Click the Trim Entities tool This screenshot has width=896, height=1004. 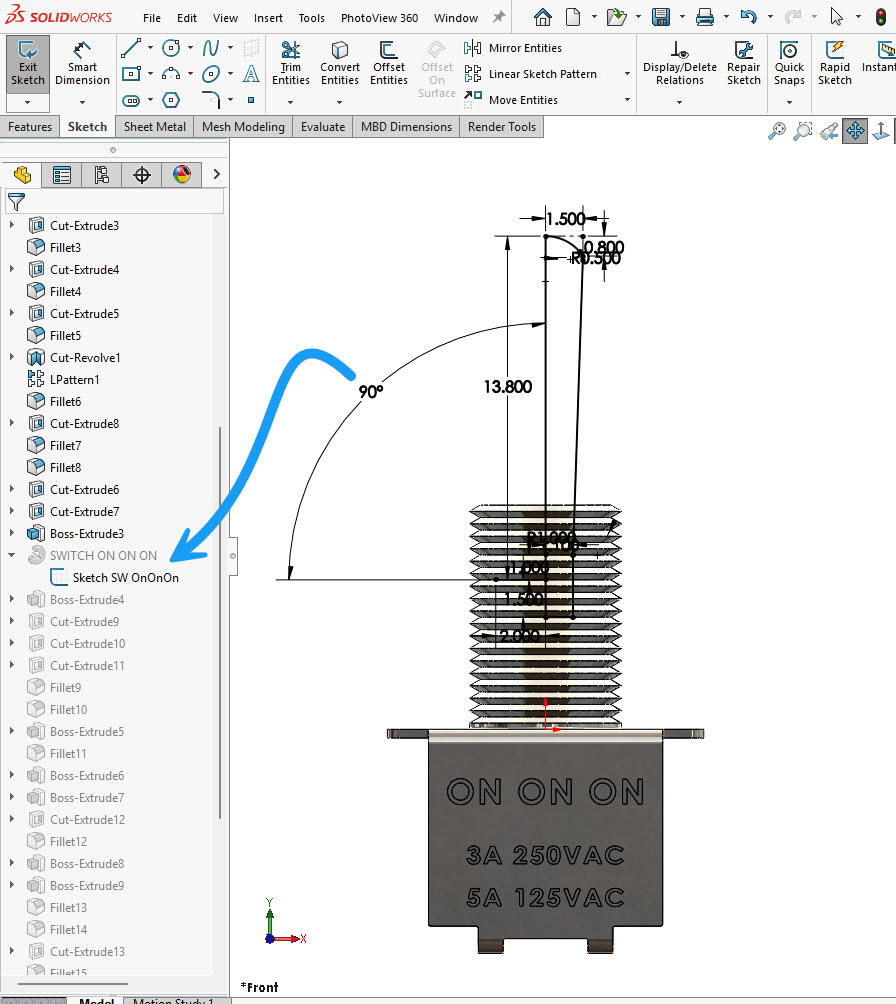291,63
